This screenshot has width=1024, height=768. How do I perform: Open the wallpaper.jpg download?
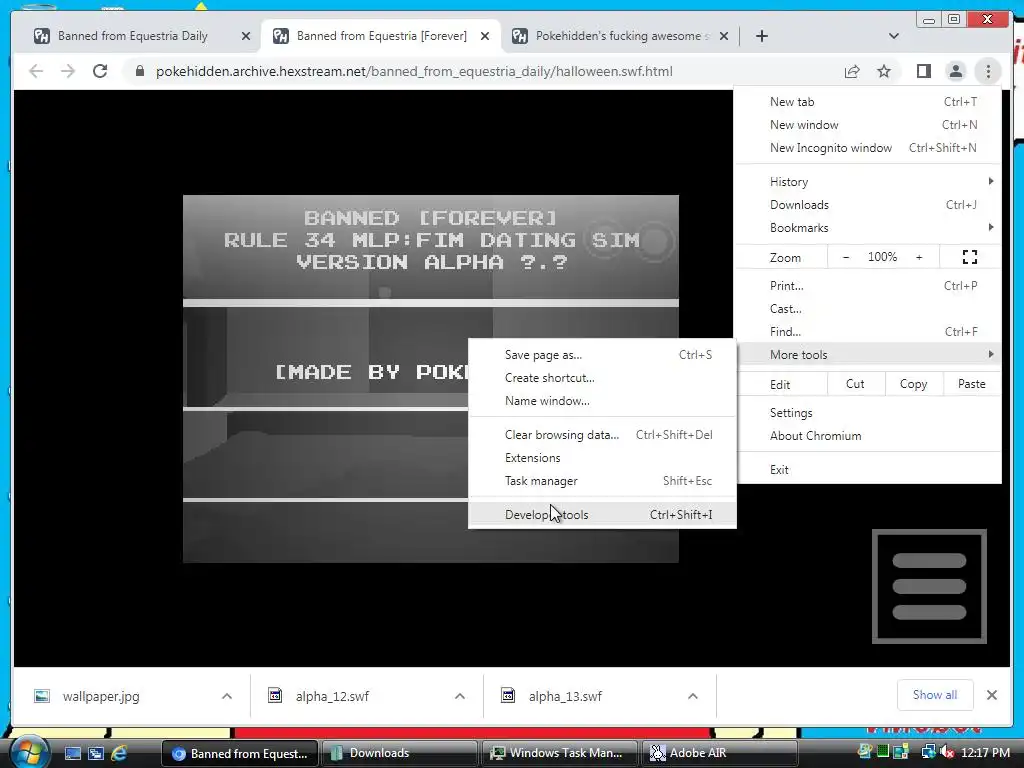tap(101, 696)
